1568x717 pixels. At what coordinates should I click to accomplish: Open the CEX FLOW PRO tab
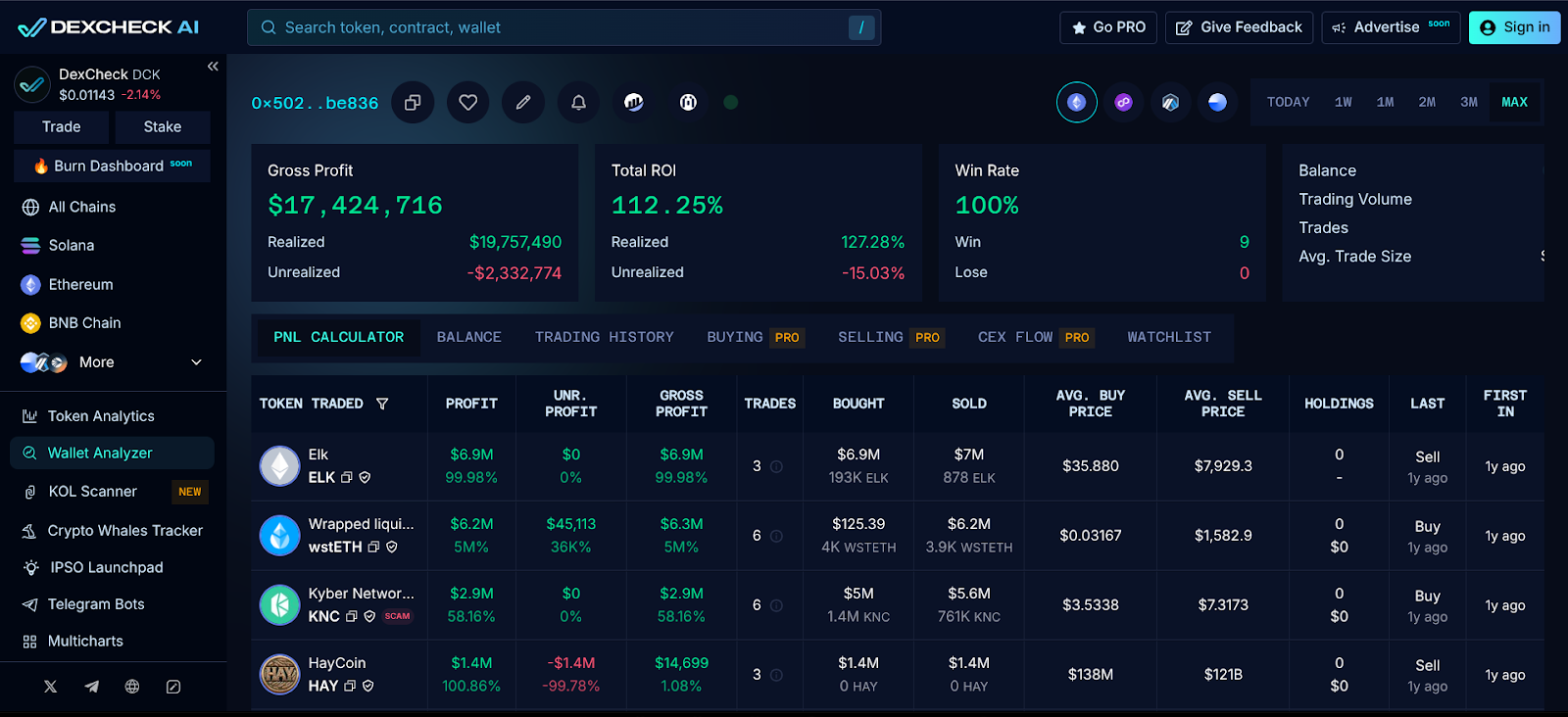[1035, 337]
